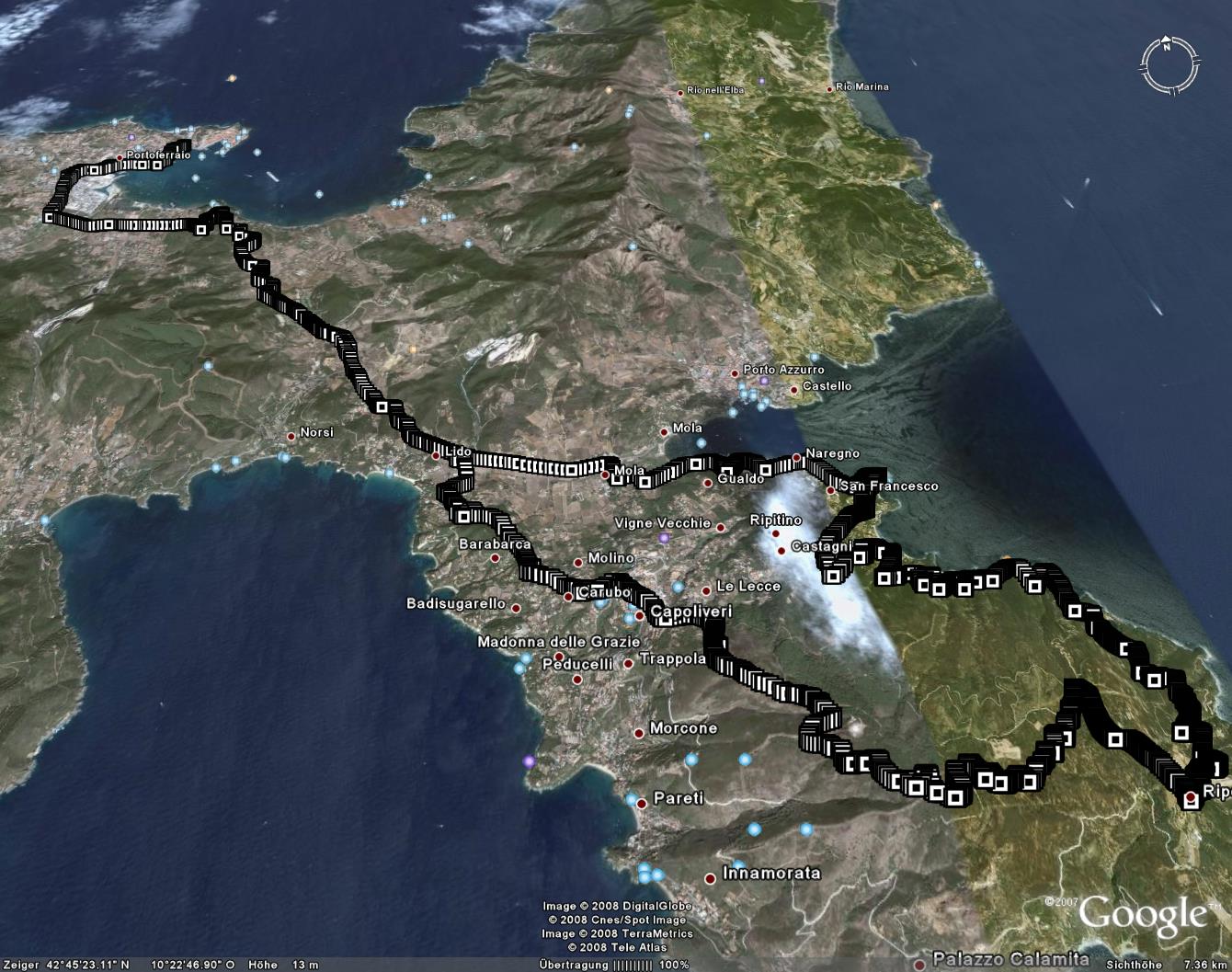
Task: Click the Rio Marina placemark
Action: coord(829,89)
